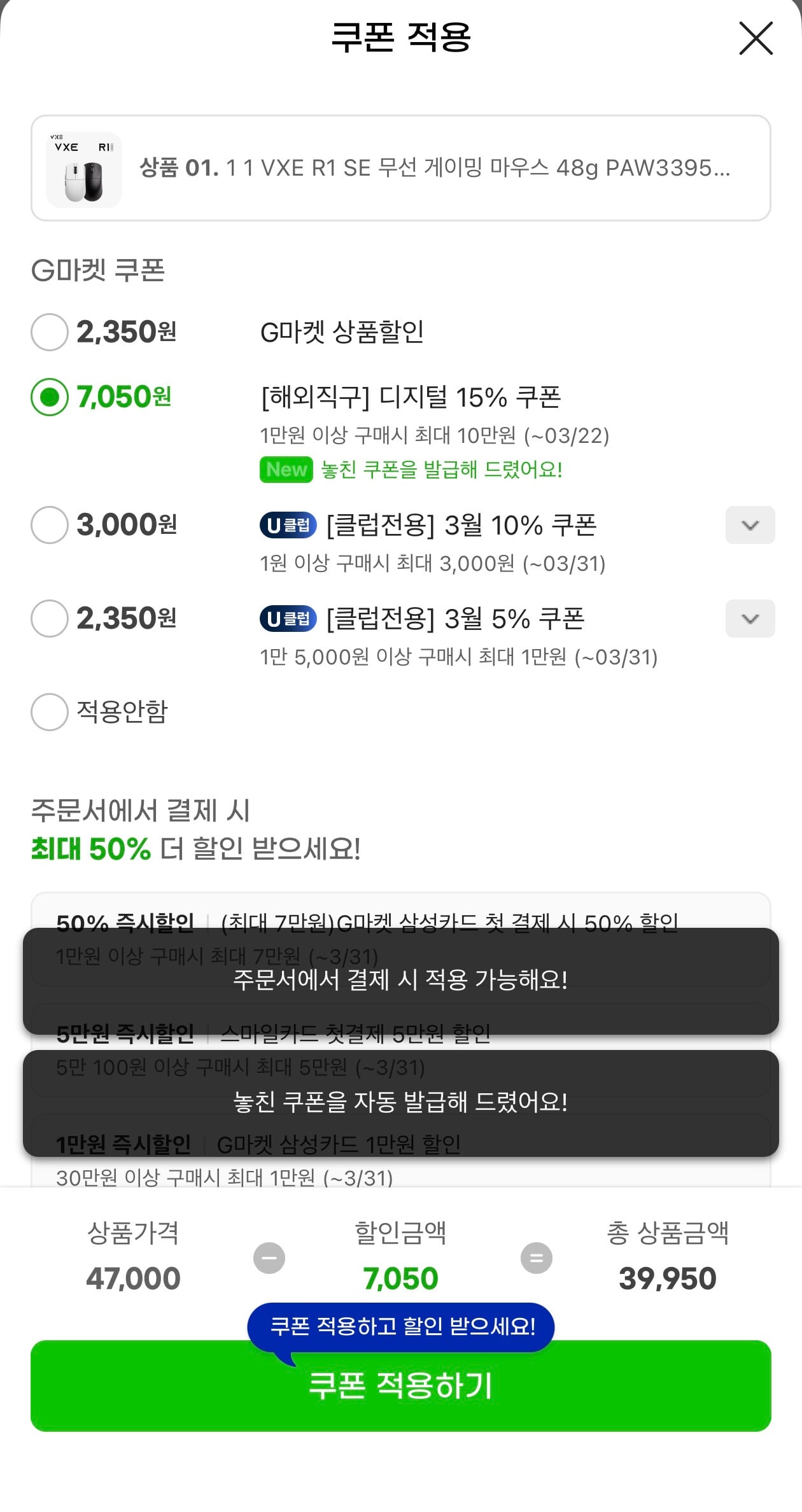Click the gray minus circle icon
This screenshot has width=802, height=1512.
tap(269, 1258)
